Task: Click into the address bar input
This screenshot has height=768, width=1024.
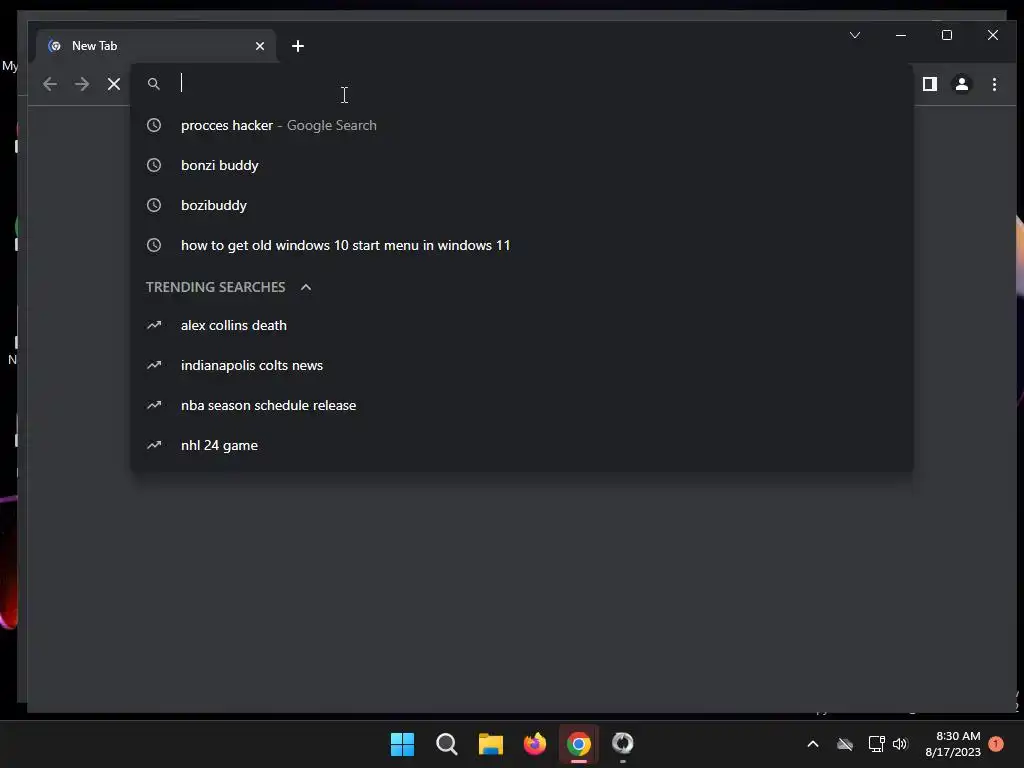Action: pyautogui.click(x=522, y=84)
